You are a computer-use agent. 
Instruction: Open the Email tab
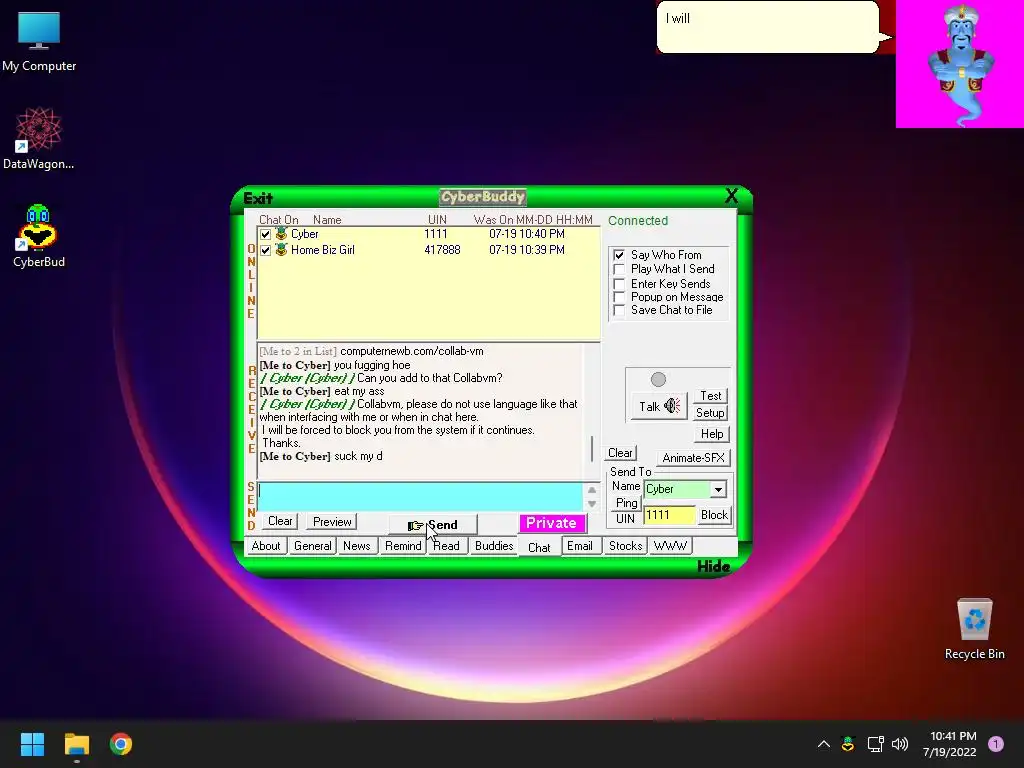coord(580,546)
